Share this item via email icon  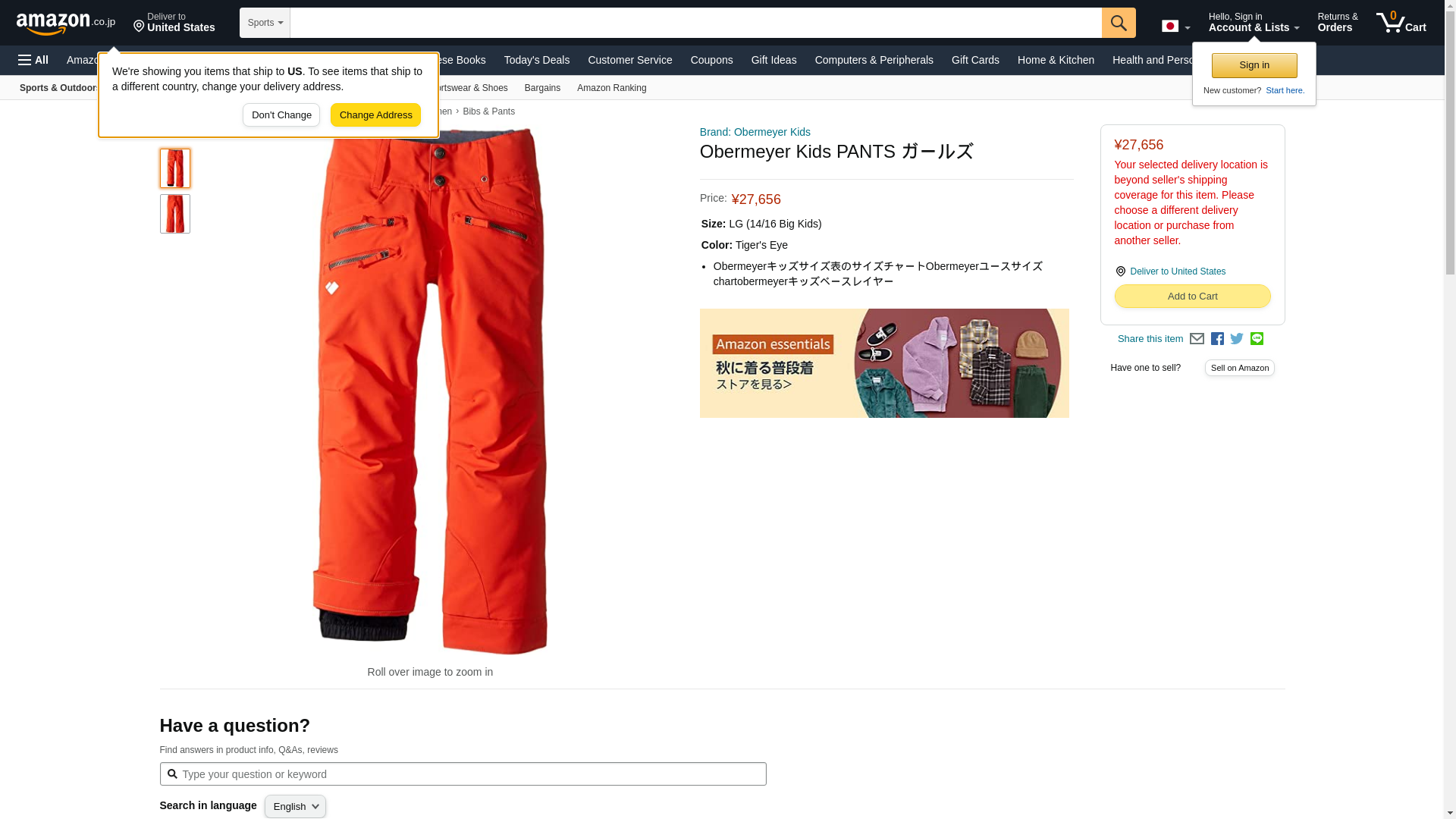[1197, 339]
